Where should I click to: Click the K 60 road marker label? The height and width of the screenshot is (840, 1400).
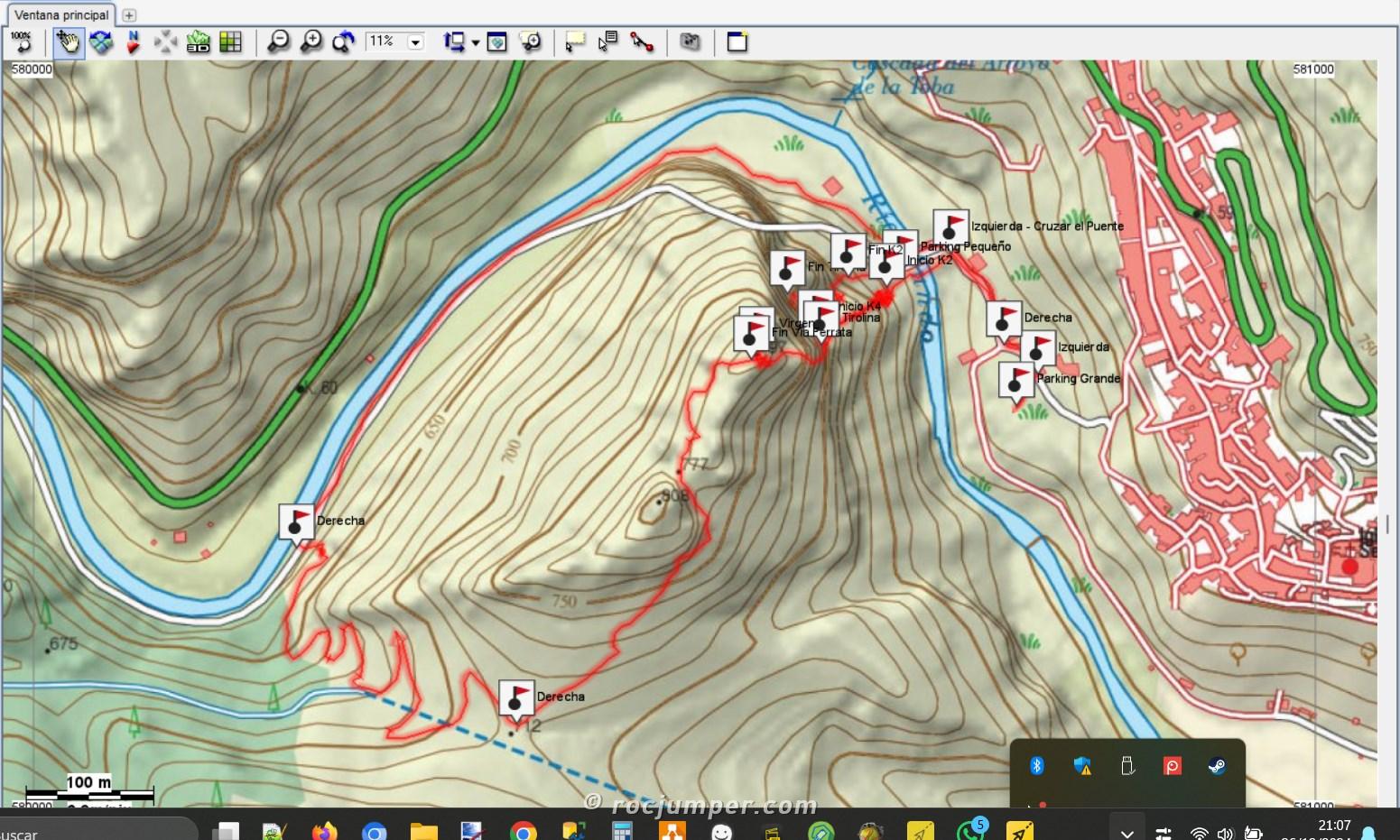321,388
